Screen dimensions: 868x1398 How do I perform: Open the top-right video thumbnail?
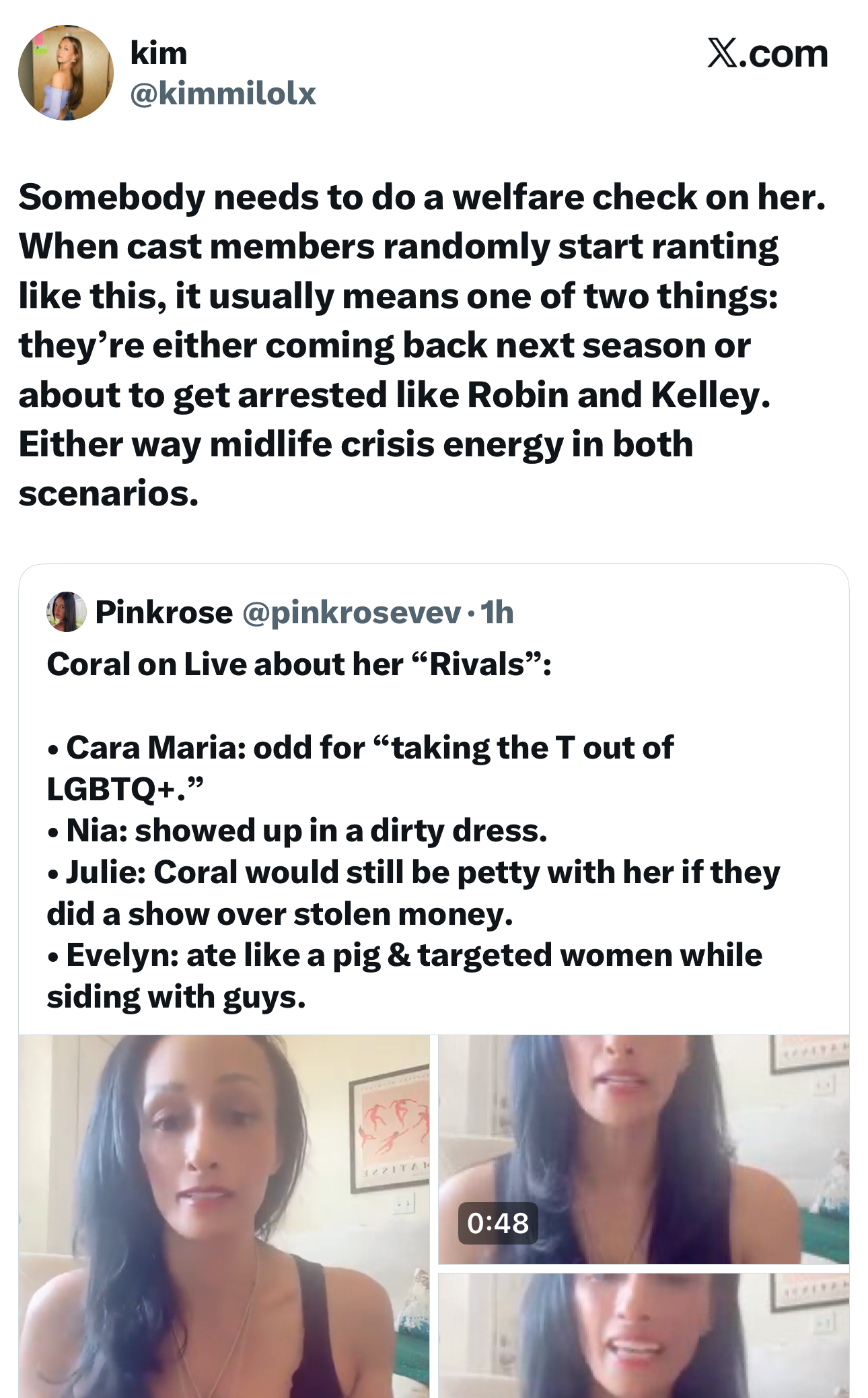click(x=643, y=1149)
